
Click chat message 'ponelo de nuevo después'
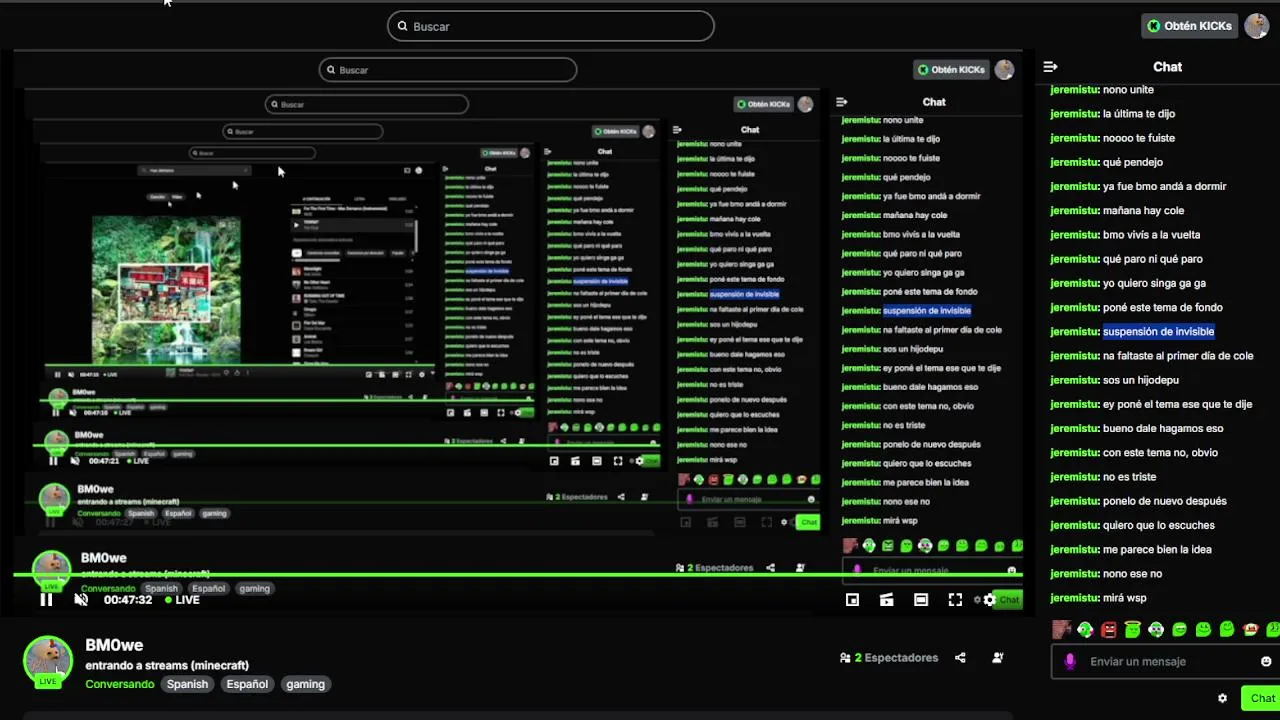pos(1164,501)
